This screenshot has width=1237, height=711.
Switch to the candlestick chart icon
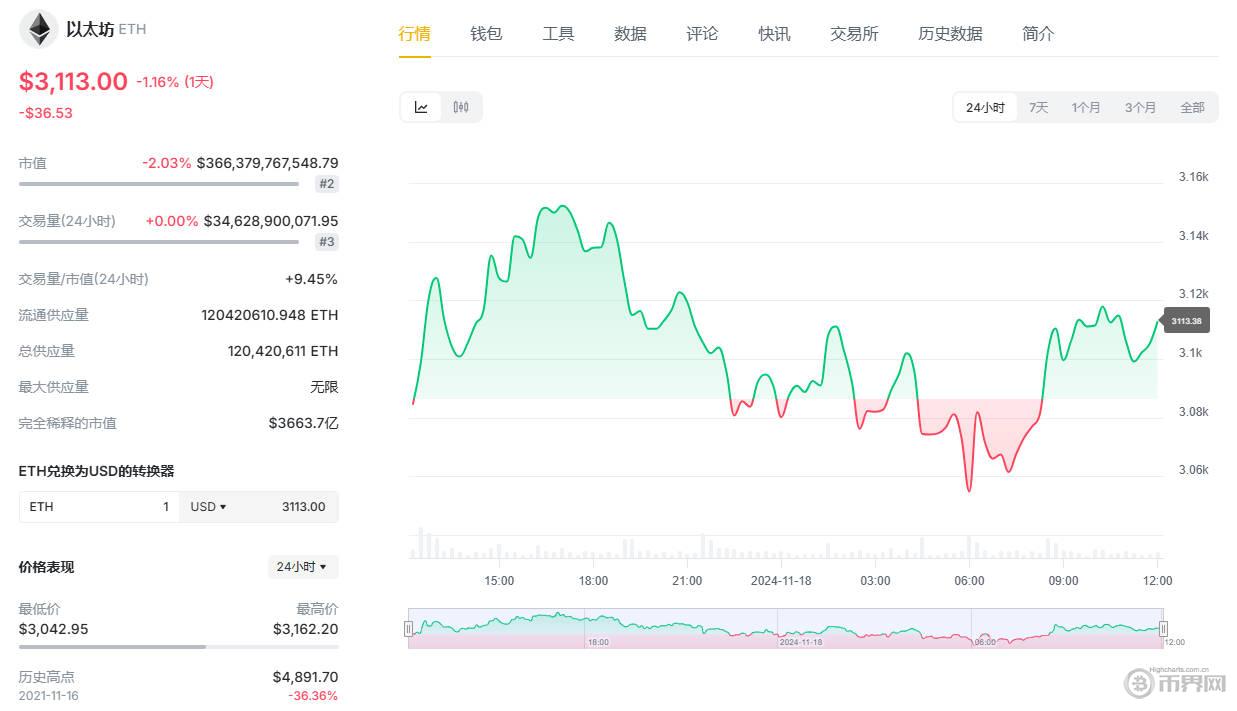pyautogui.click(x=461, y=107)
